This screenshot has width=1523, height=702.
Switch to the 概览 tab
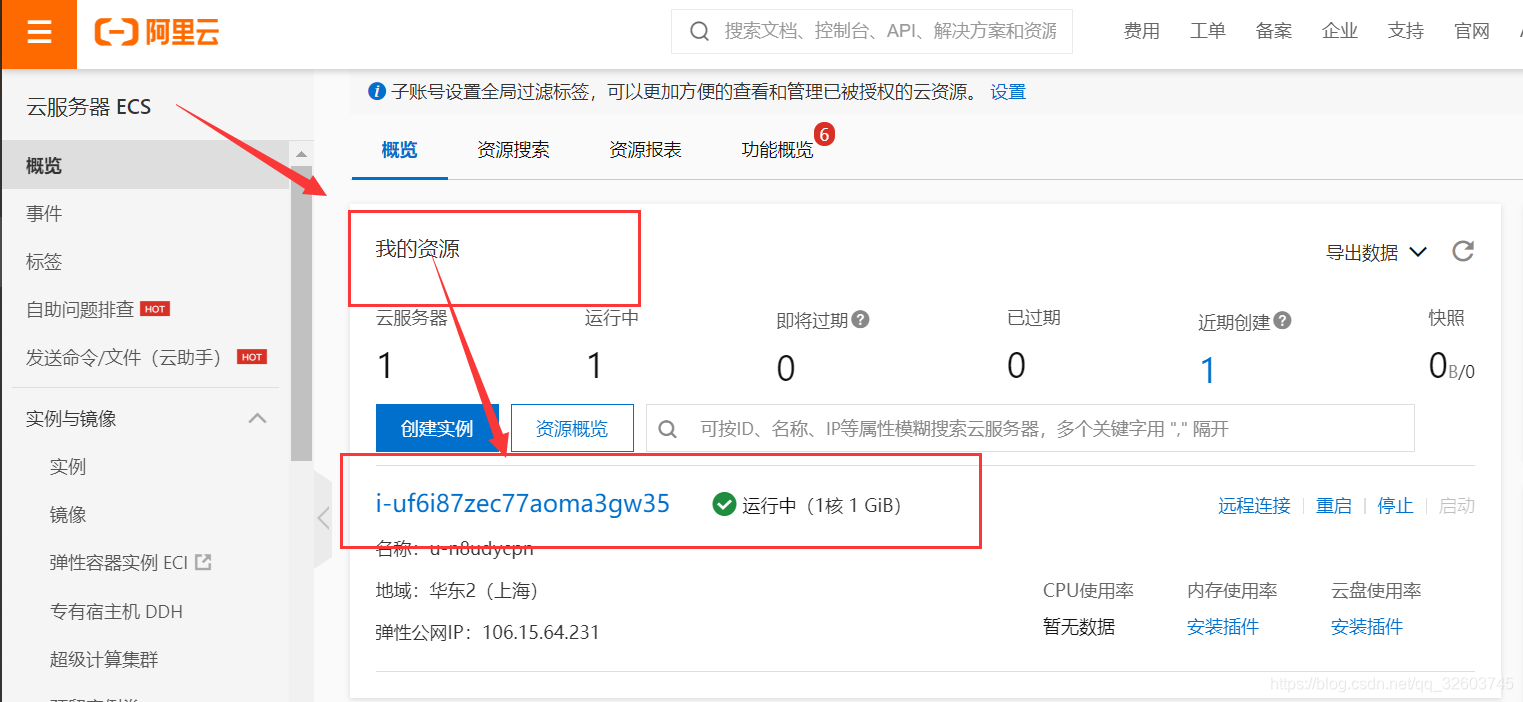[x=400, y=150]
